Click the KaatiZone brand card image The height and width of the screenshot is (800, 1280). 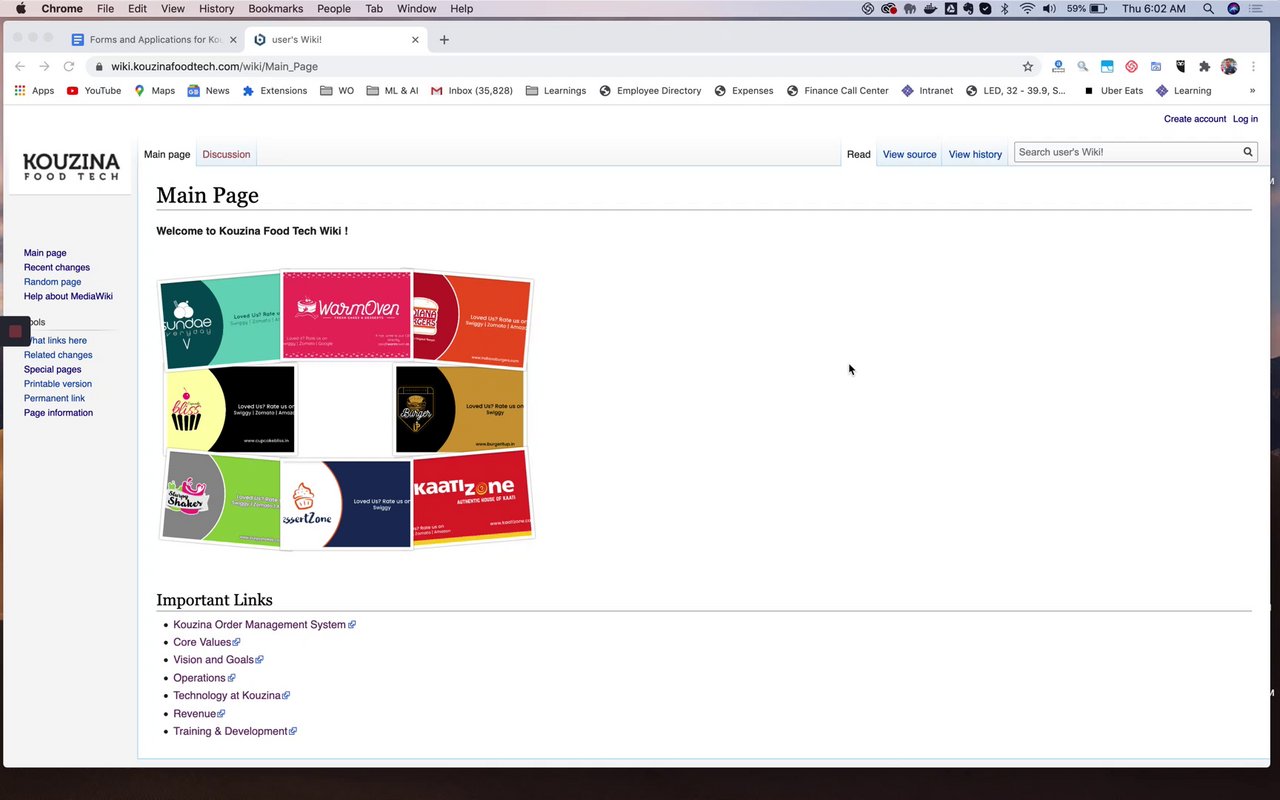point(471,497)
